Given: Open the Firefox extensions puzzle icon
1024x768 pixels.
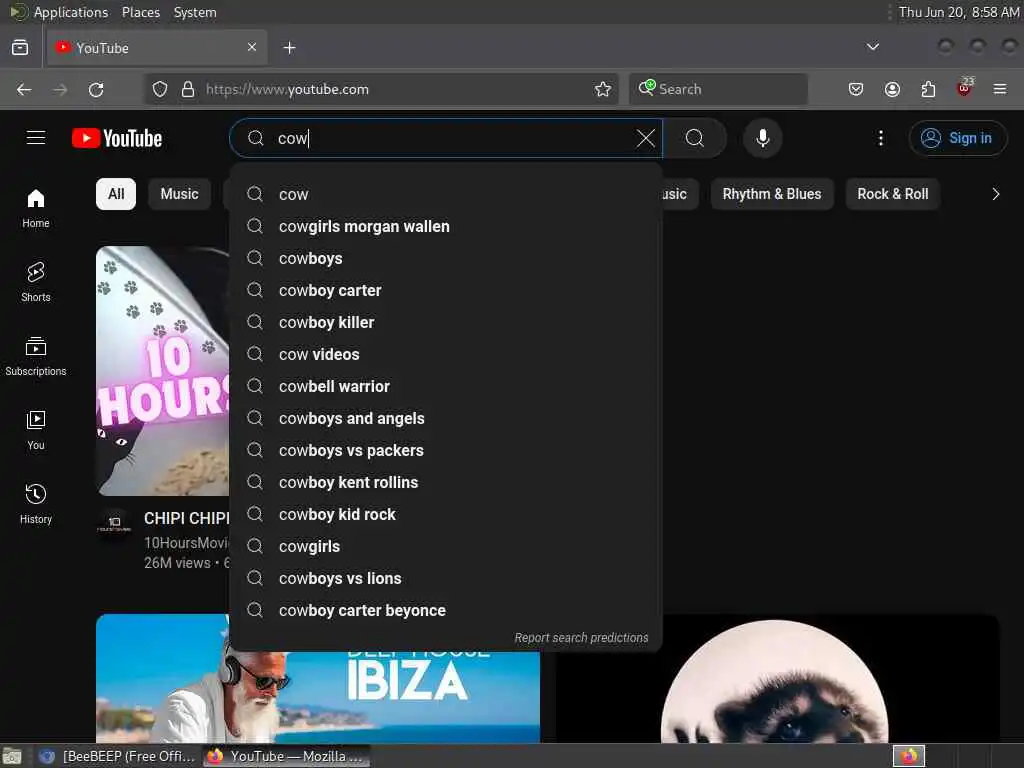Looking at the screenshot, I should tap(928, 89).
